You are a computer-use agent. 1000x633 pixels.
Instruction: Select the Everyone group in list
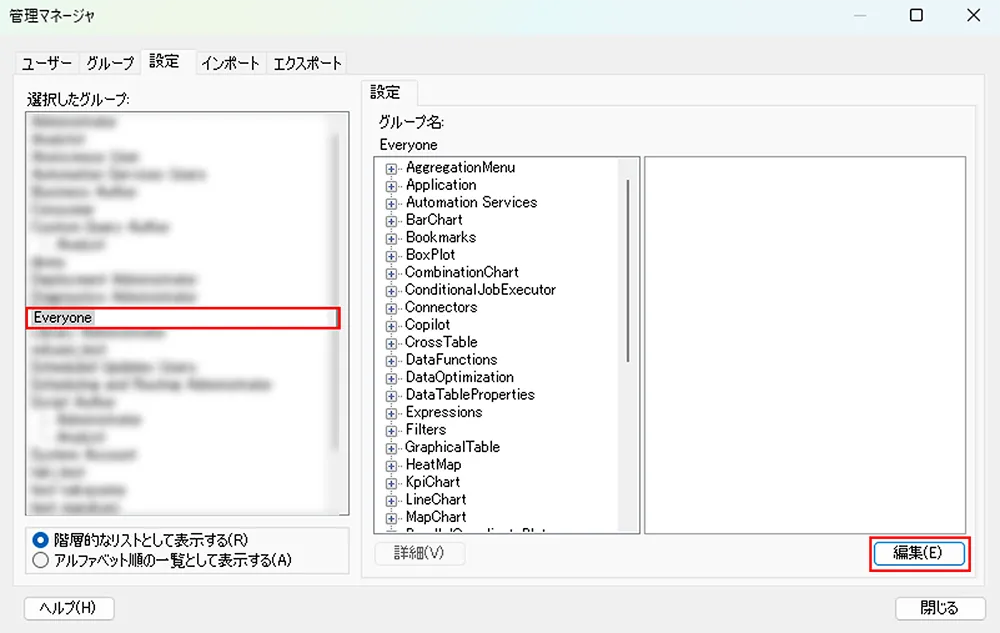click(183, 318)
